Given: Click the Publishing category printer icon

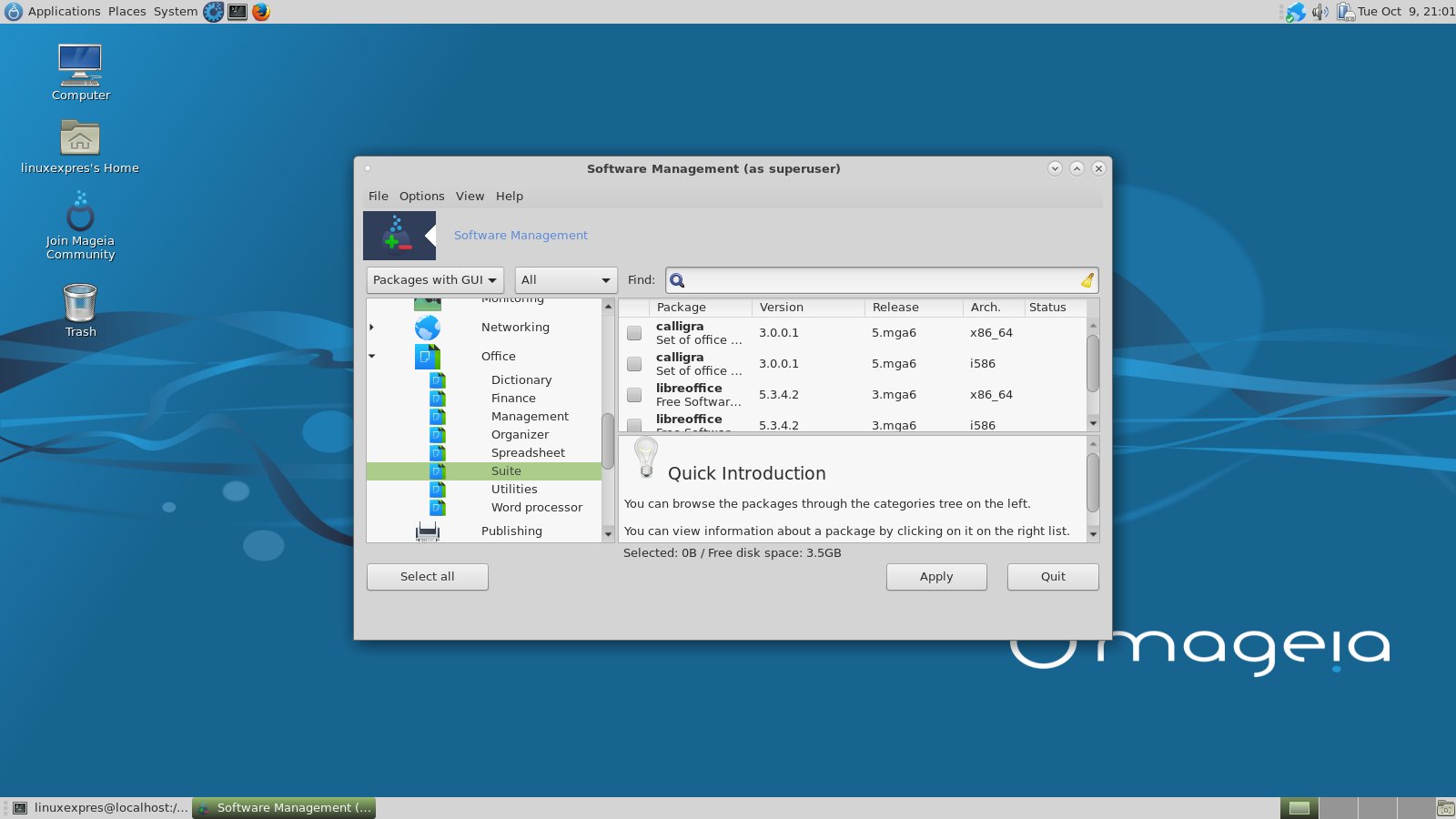Looking at the screenshot, I should tap(428, 531).
